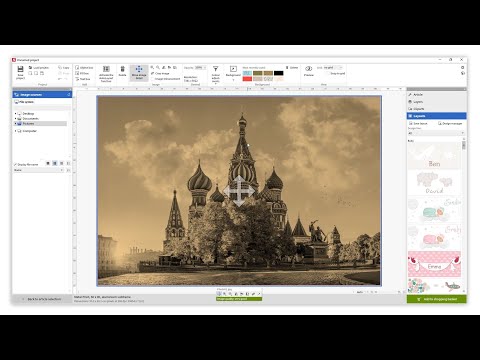Activate the distance and function tool
This screenshot has width=480, height=360.
106,74
